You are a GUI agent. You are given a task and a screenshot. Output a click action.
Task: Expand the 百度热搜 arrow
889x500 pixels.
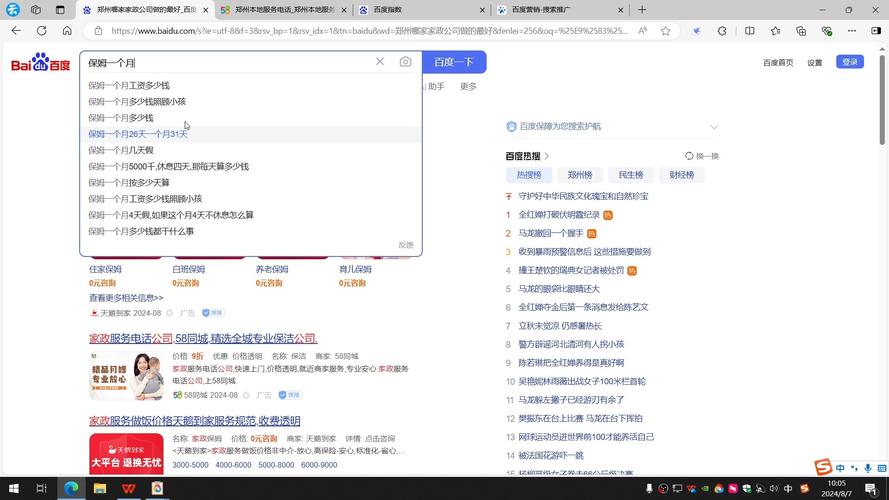547,156
